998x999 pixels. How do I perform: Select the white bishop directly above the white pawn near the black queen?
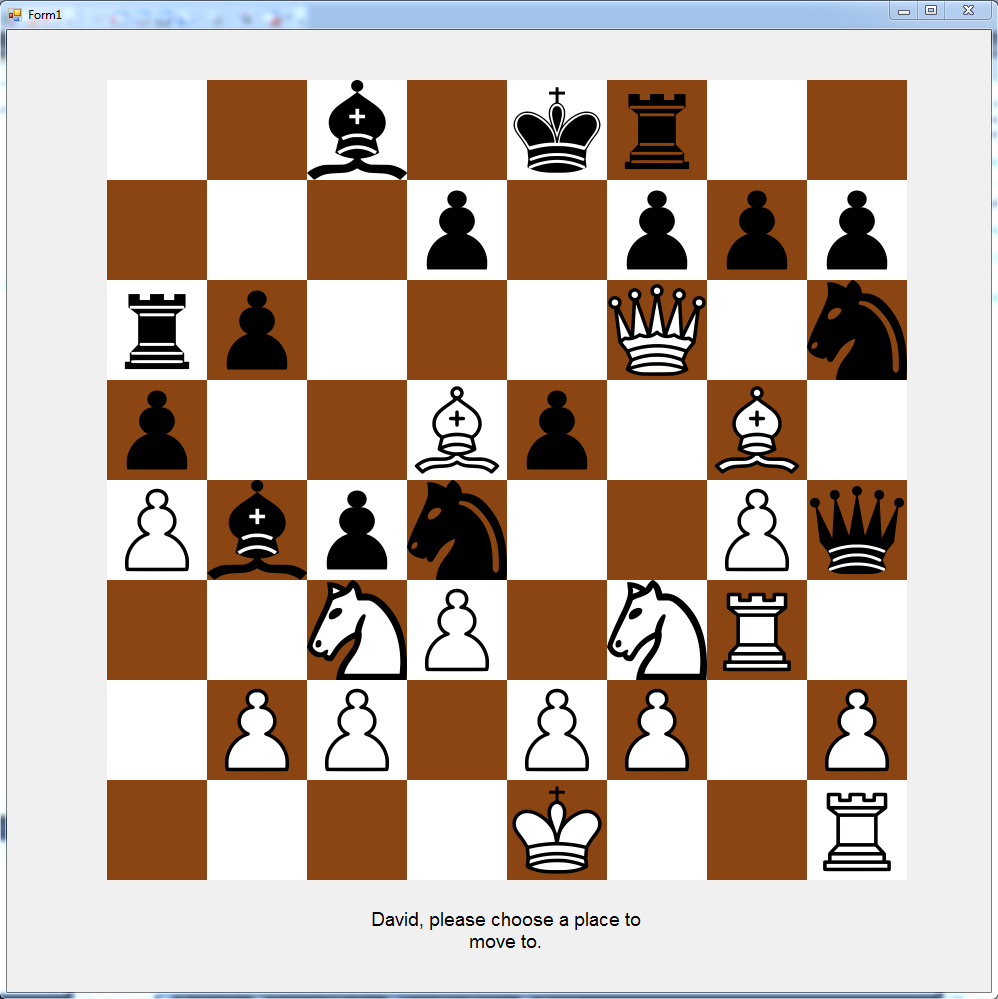(757, 430)
